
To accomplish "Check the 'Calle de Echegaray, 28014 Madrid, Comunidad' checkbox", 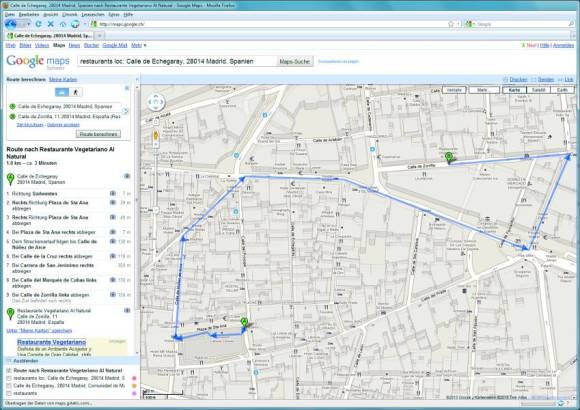I will (9, 386).
